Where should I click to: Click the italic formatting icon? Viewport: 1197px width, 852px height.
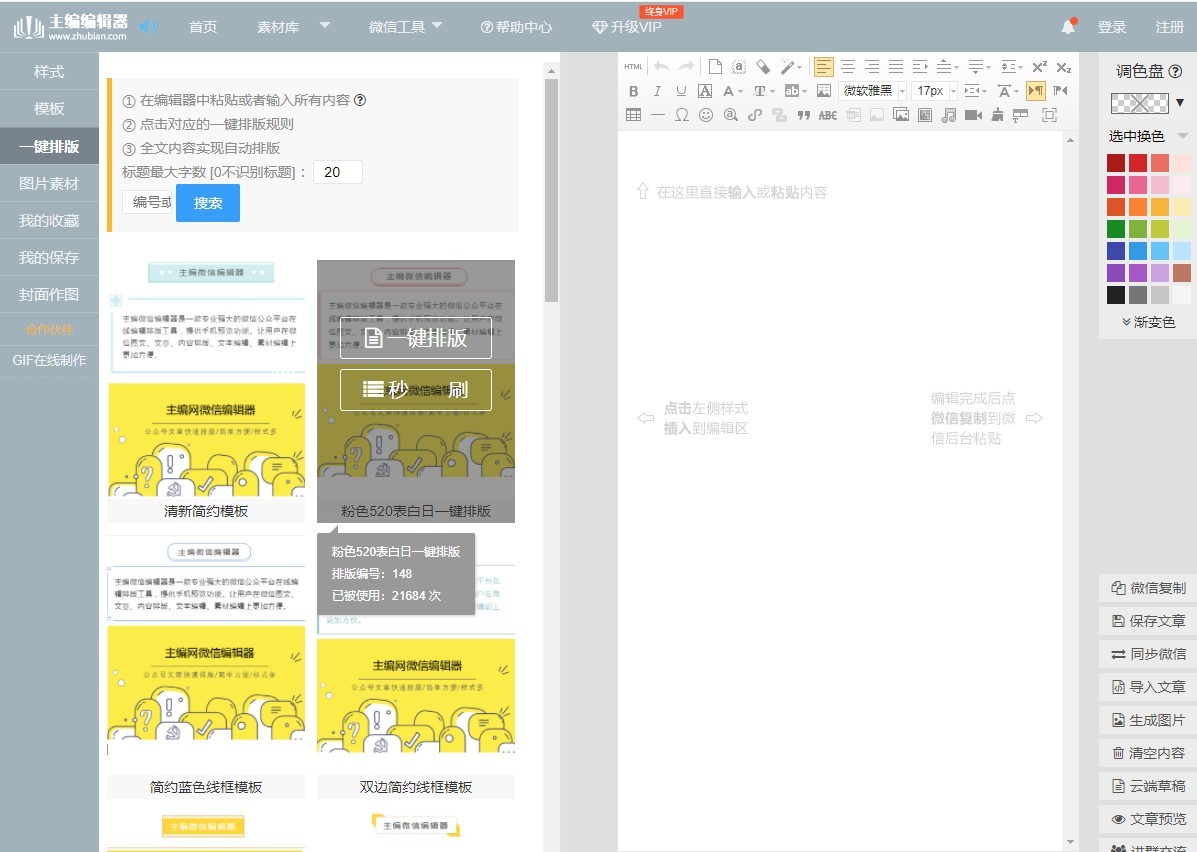[656, 90]
